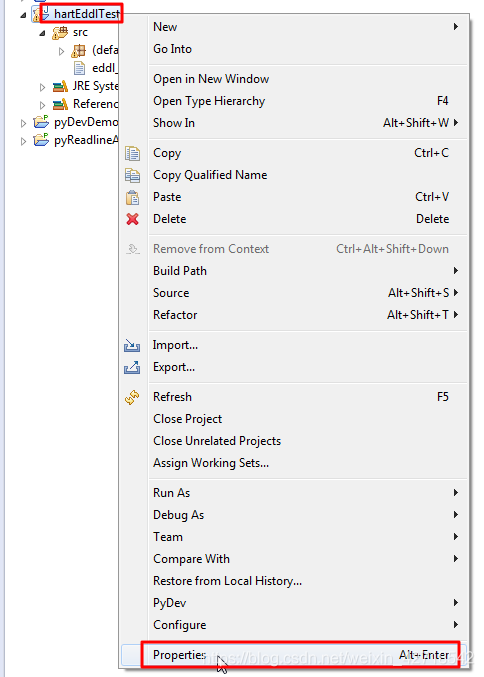Click the pyReadline project folder icon
The image size is (484, 677).
41,140
